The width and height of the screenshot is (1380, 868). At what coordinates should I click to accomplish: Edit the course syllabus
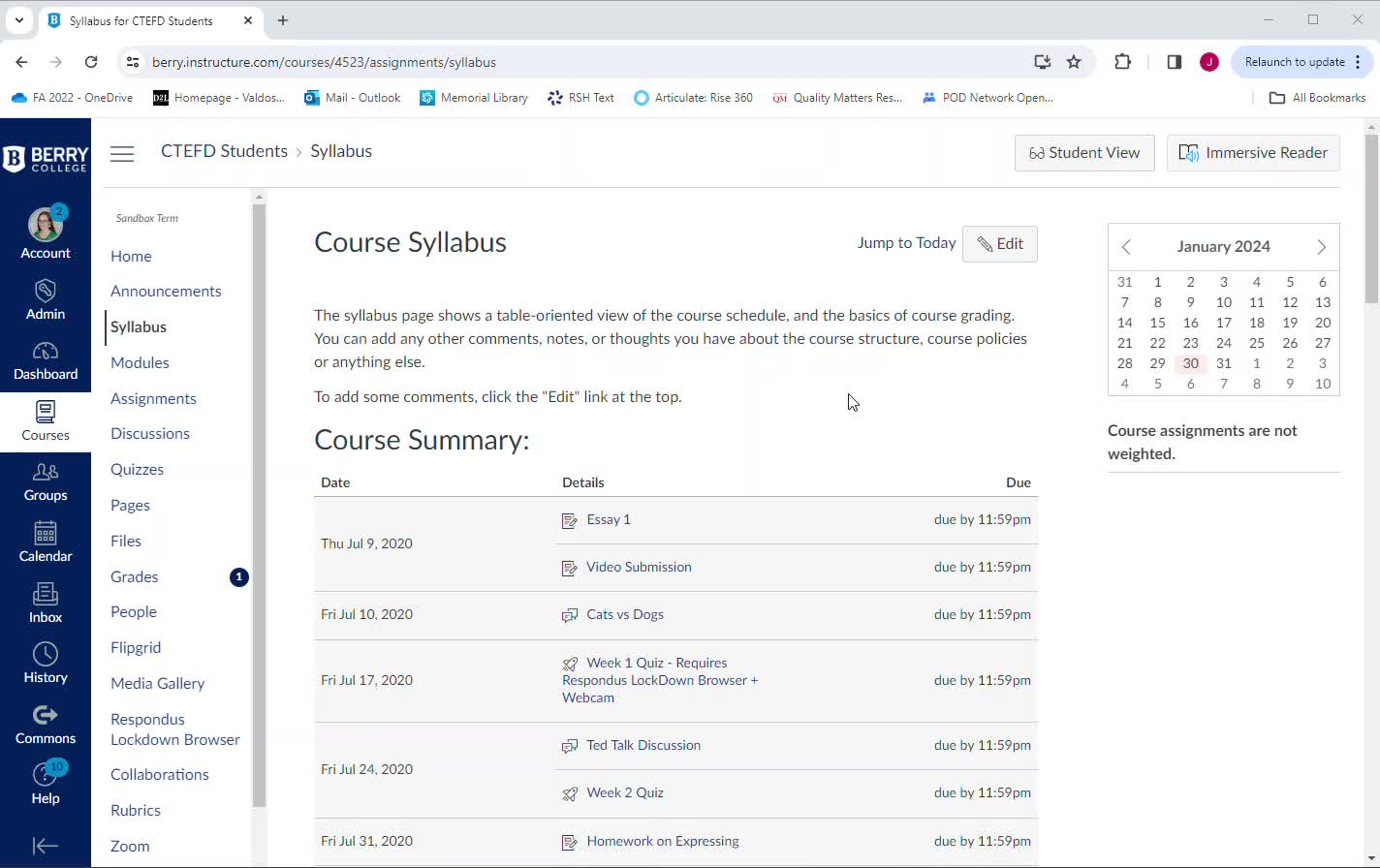point(1000,244)
